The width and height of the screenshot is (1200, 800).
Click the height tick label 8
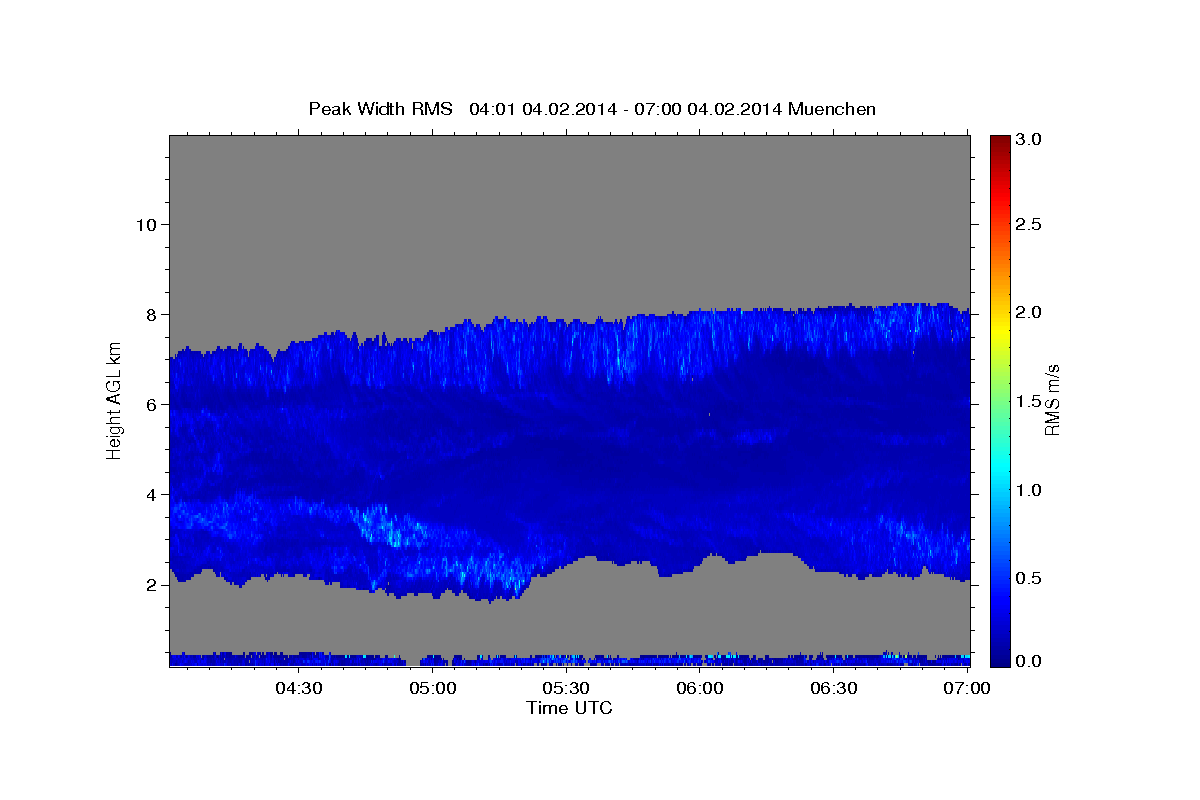click(x=150, y=314)
